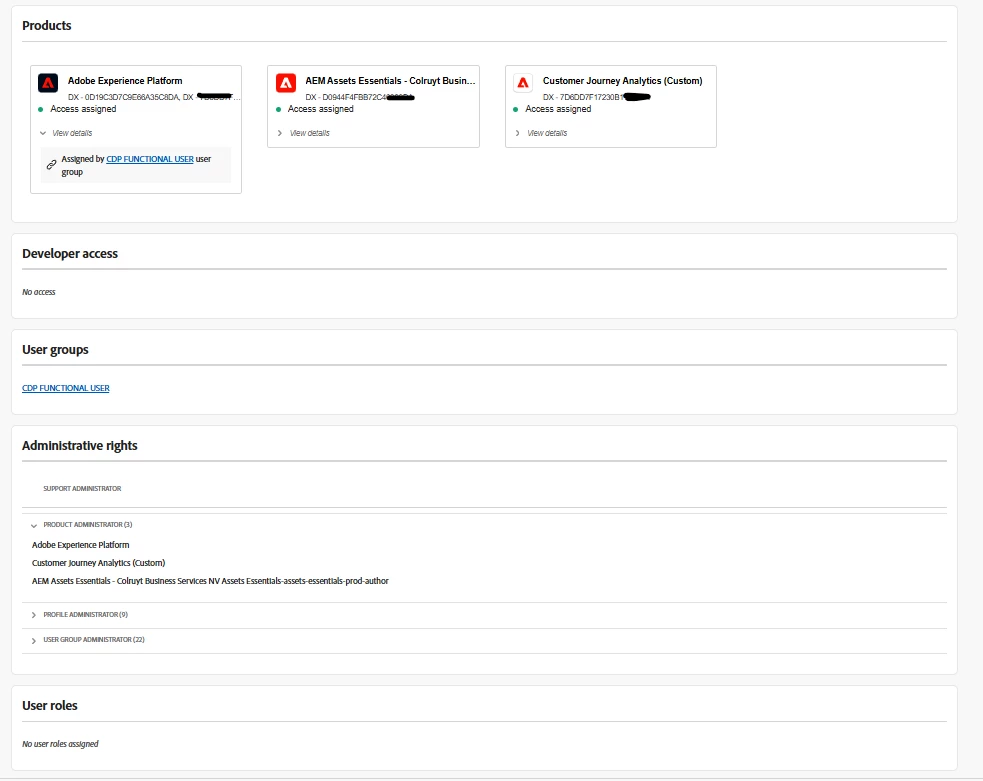Click the Customer Journey Analytics product icon
The height and width of the screenshot is (781, 983).
pos(523,83)
